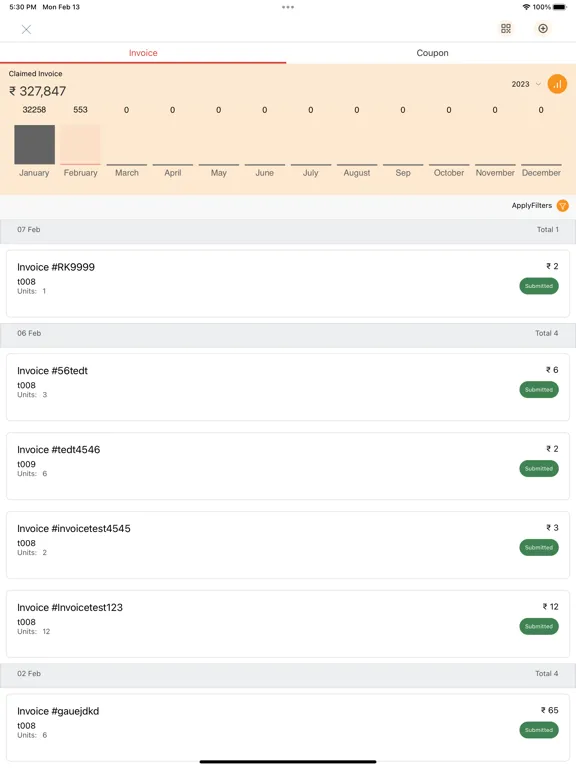The height and width of the screenshot is (768, 576).
Task: Open the orange bar chart icon
Action: 557,84
